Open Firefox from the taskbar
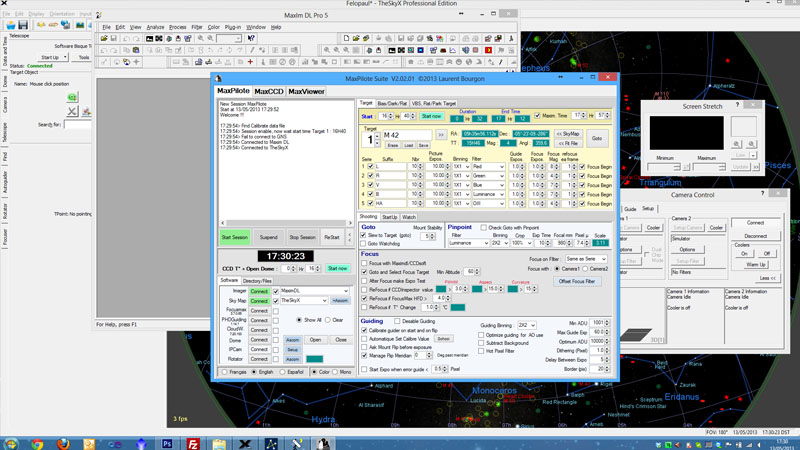 point(63,443)
